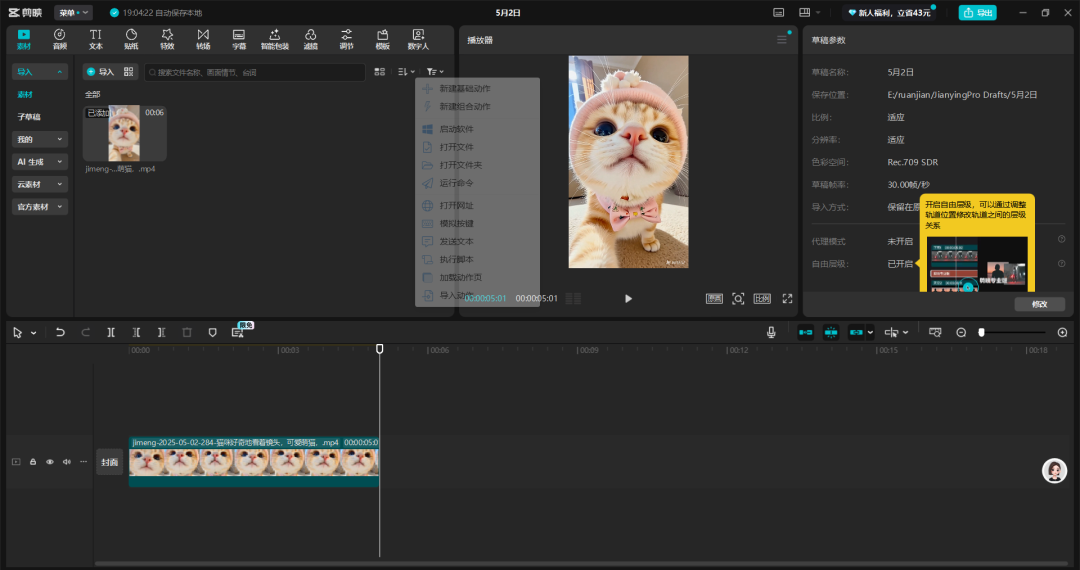Viewport: 1080px width, 570px height.
Task: Select 子草稿 in the sidebar
Action: coord(29,117)
